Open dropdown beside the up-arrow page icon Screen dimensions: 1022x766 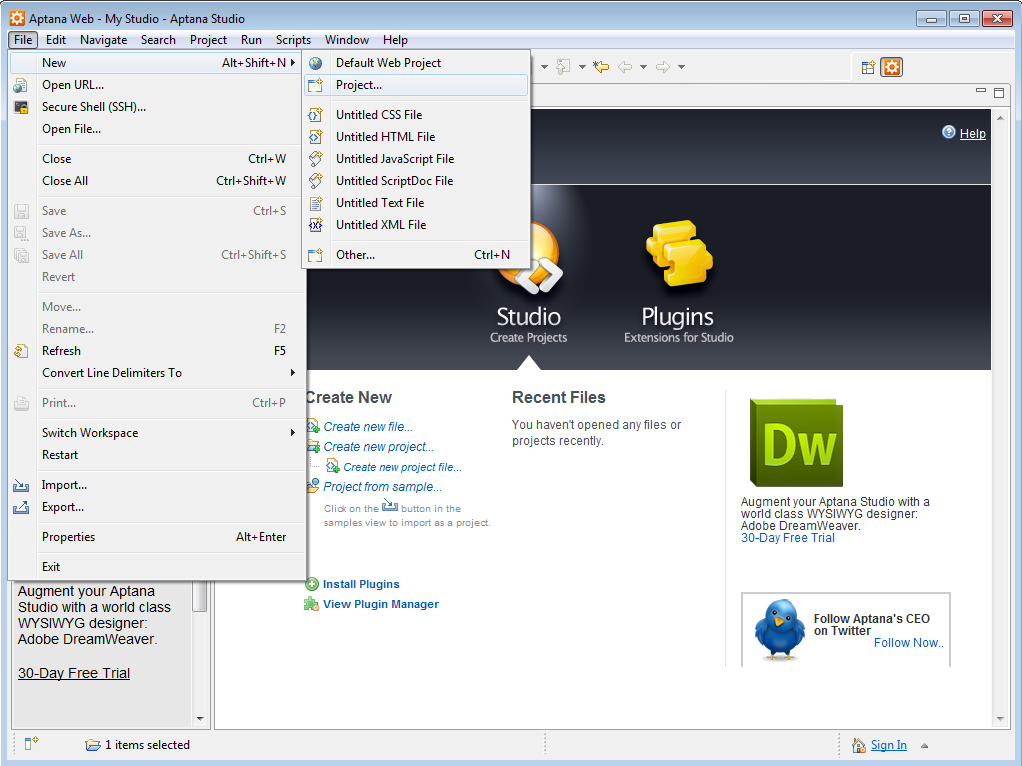[x=582, y=66]
